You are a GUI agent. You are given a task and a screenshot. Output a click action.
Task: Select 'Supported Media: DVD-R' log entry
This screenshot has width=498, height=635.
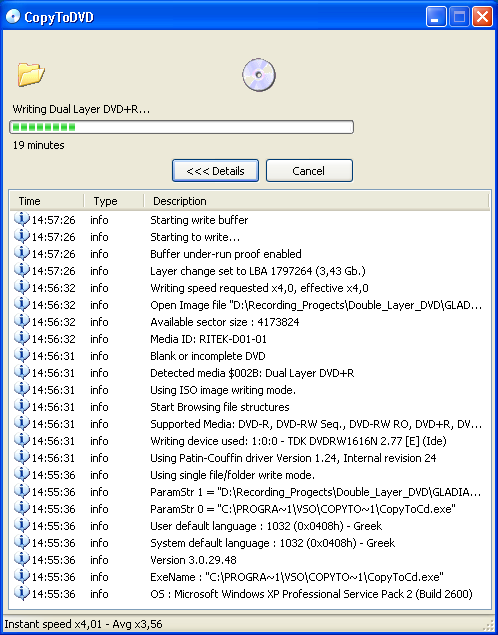[x=316, y=424]
